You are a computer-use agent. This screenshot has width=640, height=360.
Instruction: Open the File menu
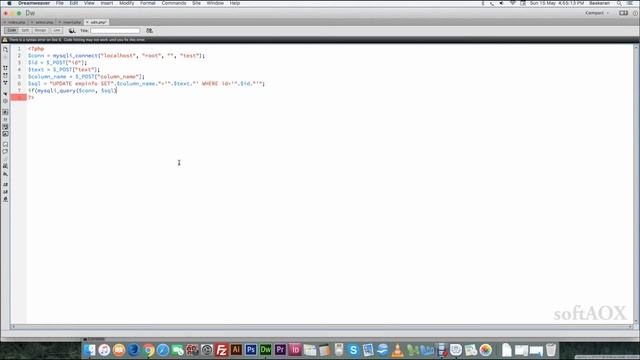click(x=60, y=3)
